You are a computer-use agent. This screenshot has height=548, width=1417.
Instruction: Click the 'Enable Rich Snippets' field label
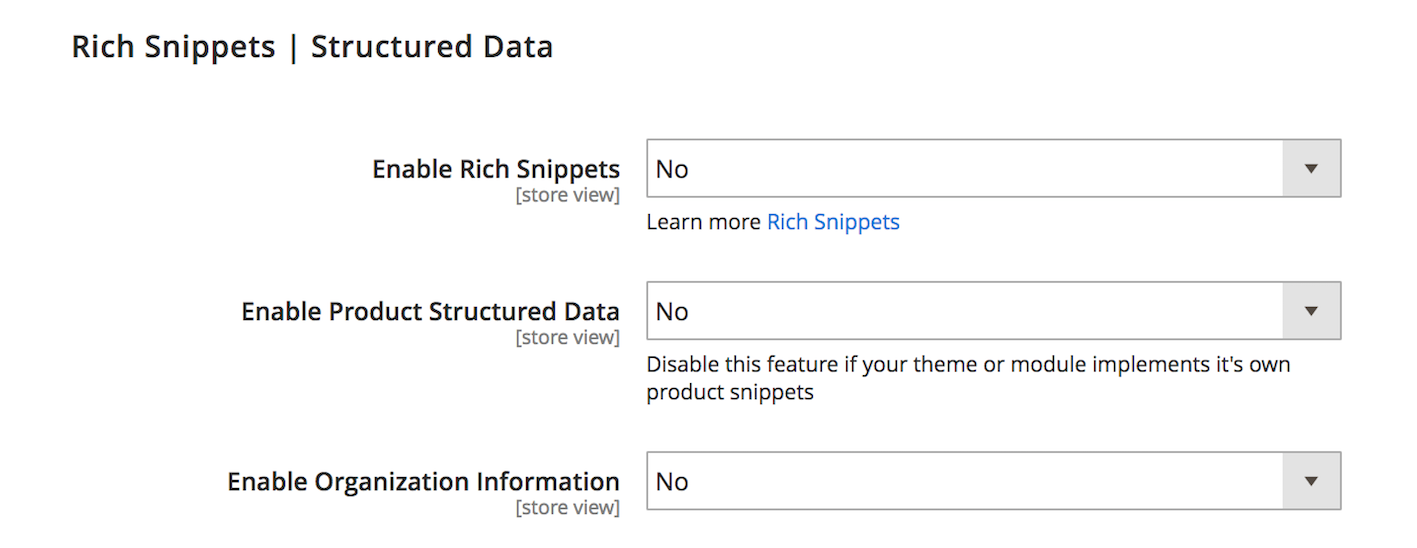pos(495,169)
